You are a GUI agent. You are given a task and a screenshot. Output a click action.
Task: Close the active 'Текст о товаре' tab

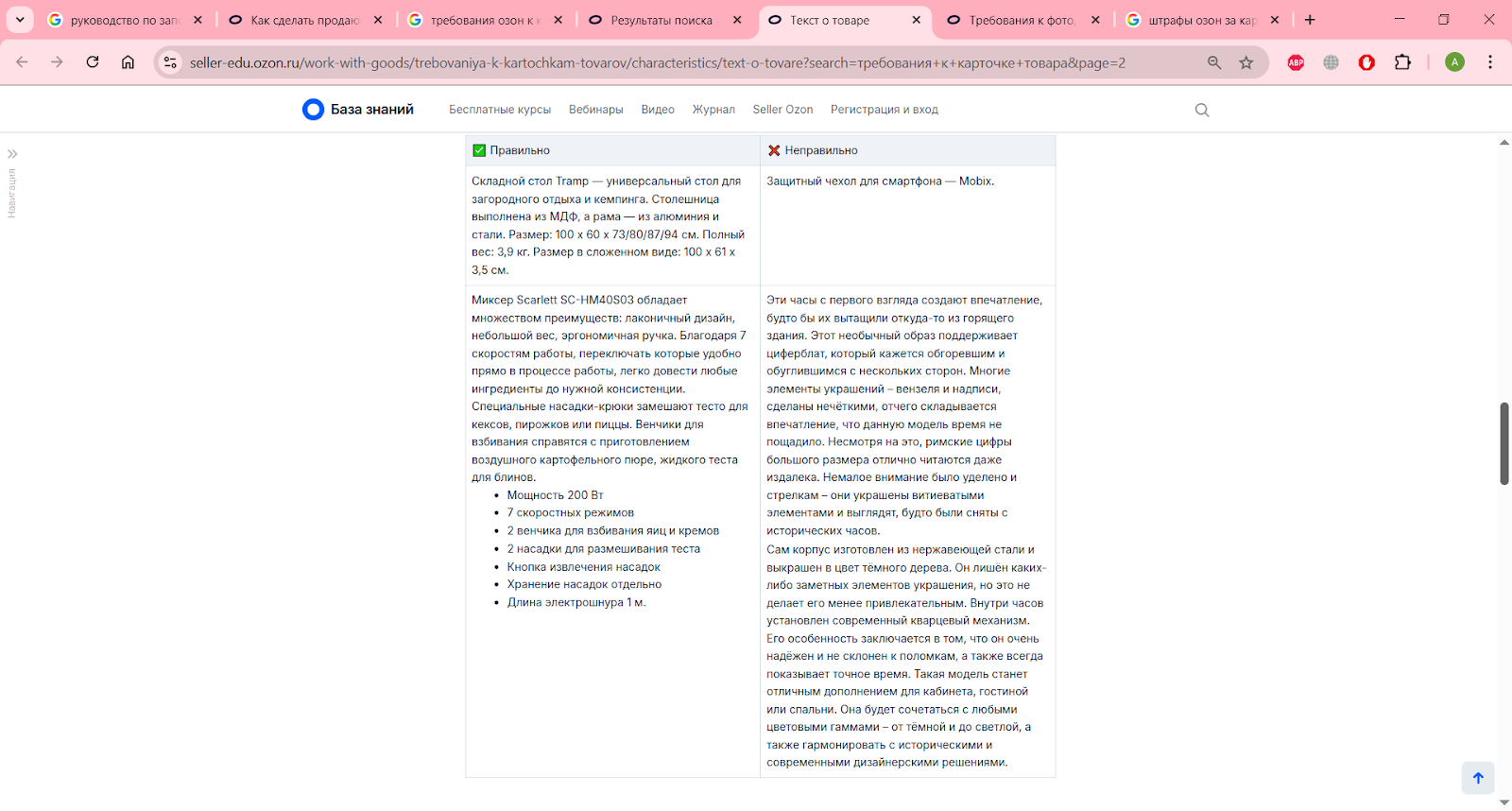coord(916,20)
